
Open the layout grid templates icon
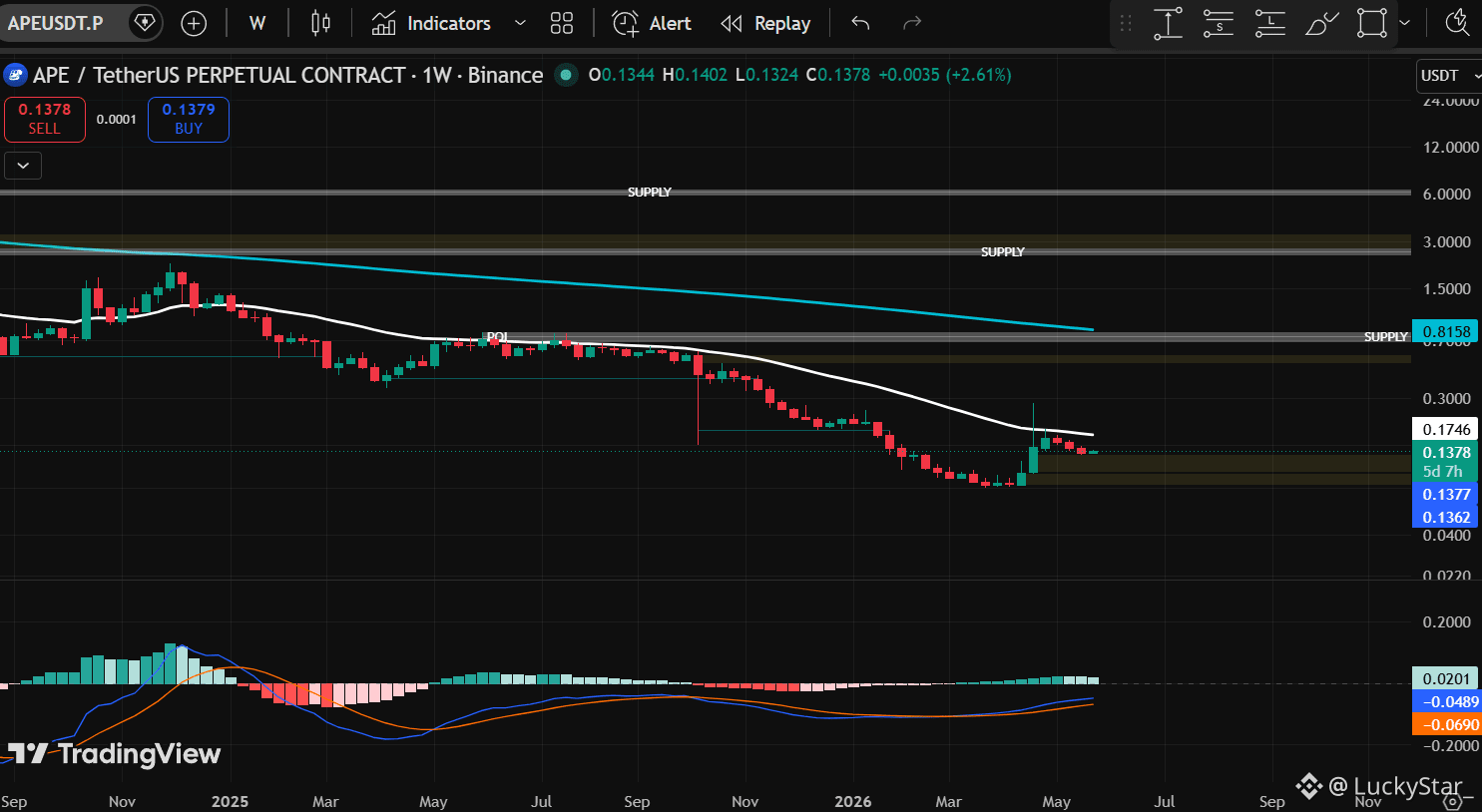[x=562, y=23]
